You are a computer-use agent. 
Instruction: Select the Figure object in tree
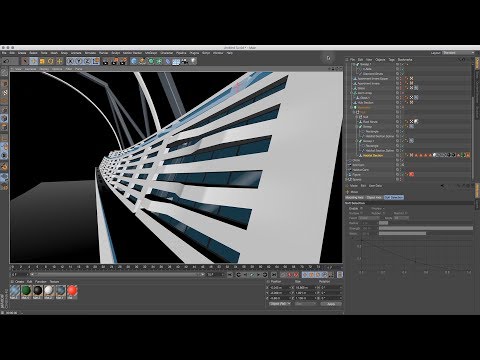tap(357, 175)
